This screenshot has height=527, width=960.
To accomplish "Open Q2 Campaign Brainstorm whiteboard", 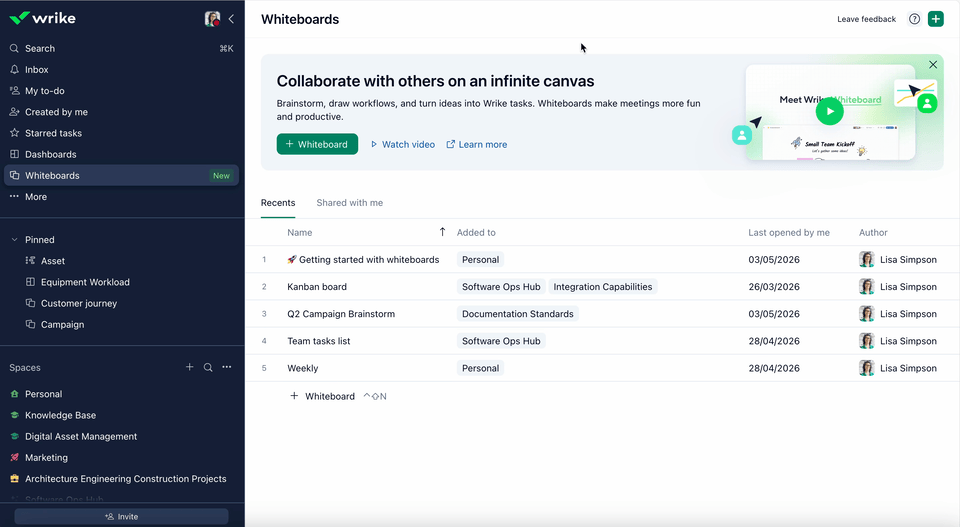I will point(341,314).
